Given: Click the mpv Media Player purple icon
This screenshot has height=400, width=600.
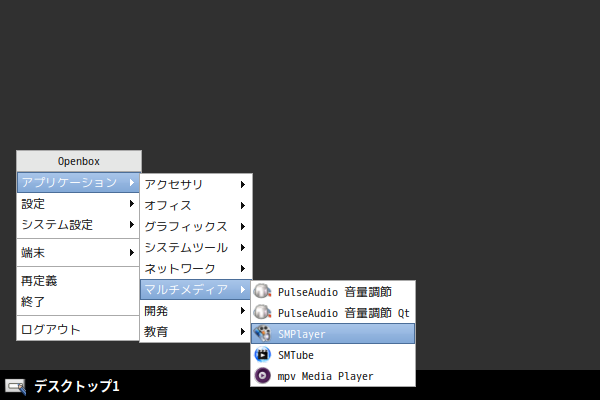Looking at the screenshot, I should [x=262, y=376].
